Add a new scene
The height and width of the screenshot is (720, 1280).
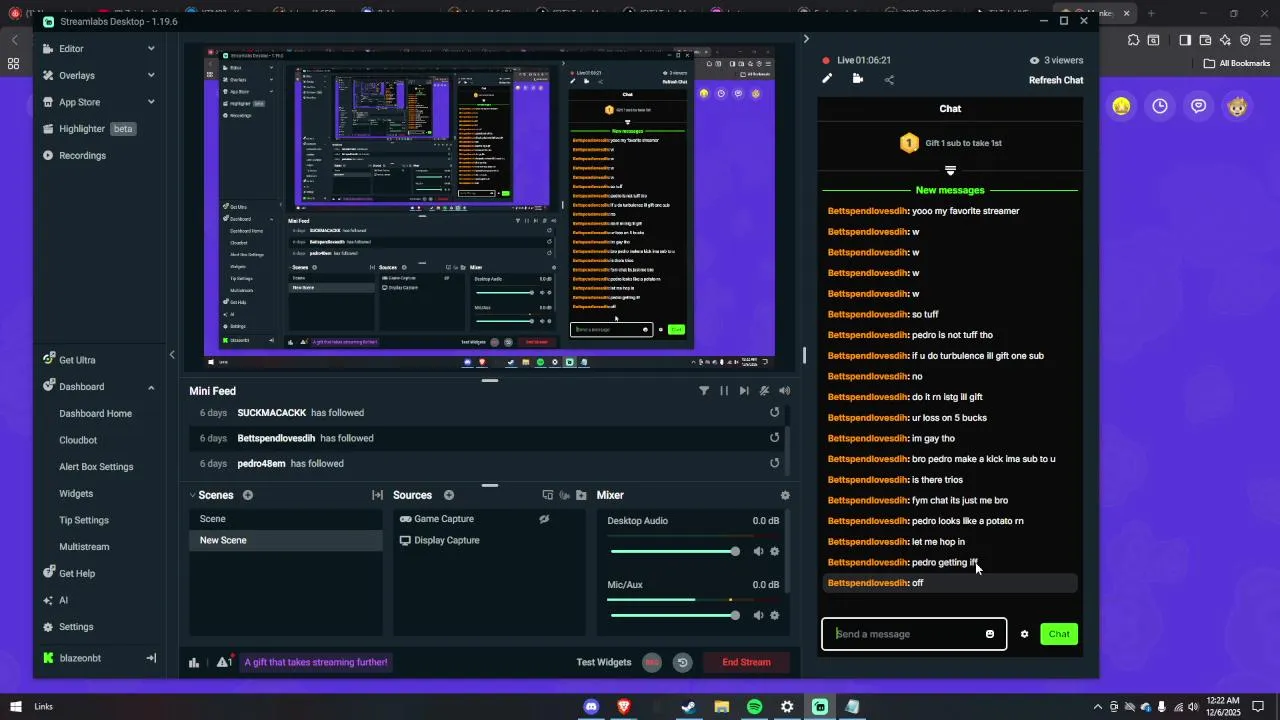248,495
